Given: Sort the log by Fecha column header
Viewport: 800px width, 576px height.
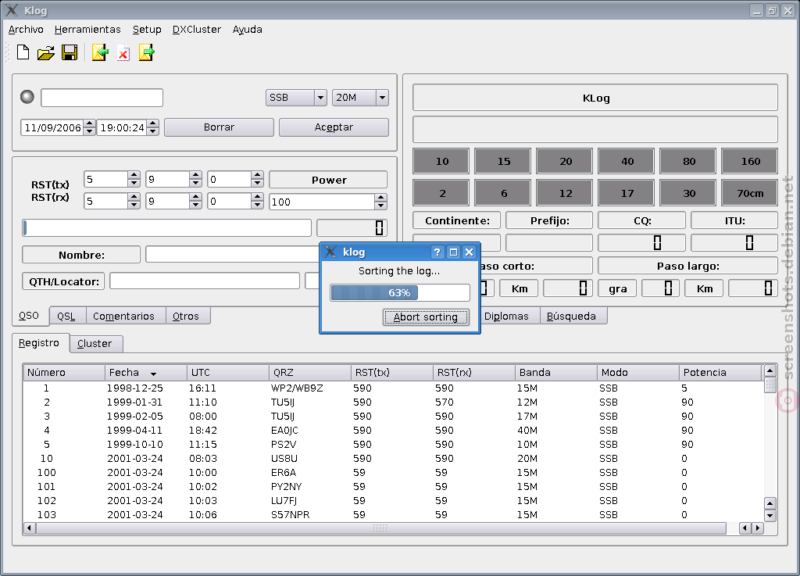Looking at the screenshot, I should 145,372.
